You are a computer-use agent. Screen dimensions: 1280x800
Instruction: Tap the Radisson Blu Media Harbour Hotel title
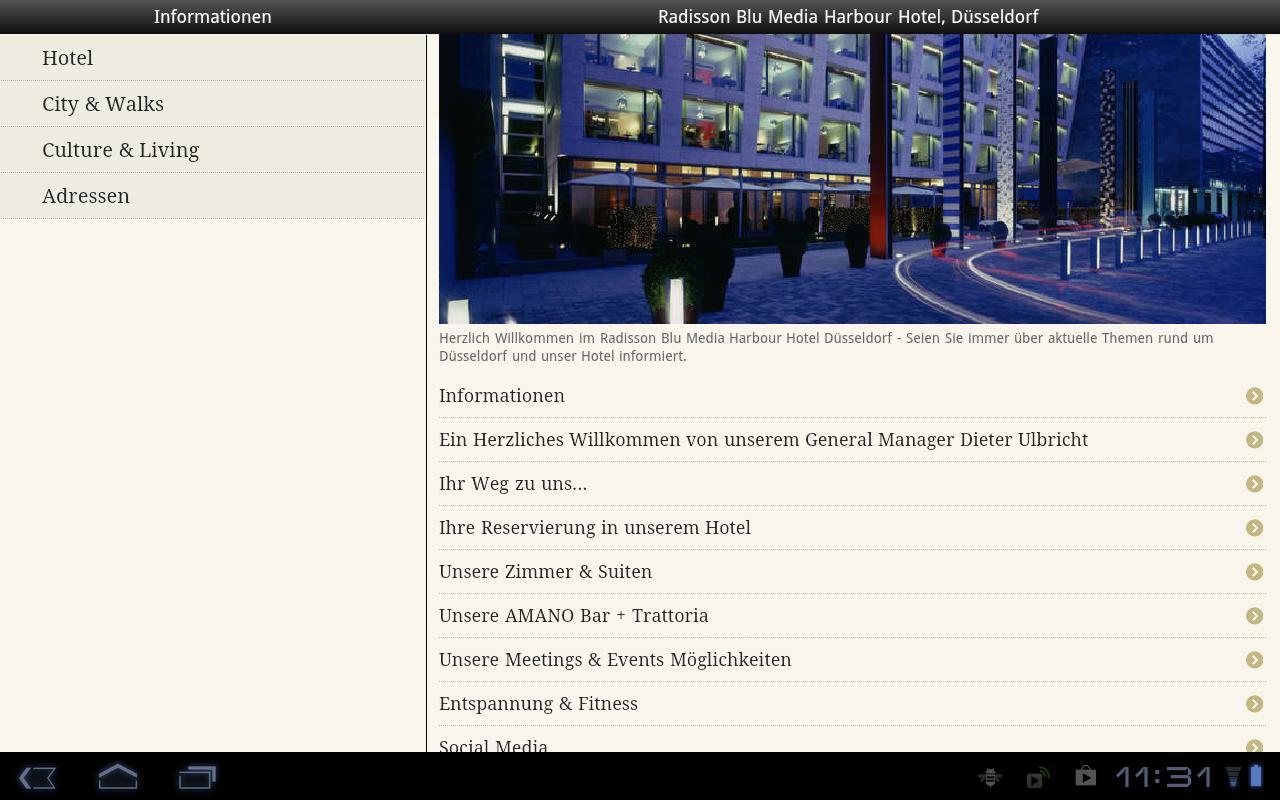tap(848, 17)
